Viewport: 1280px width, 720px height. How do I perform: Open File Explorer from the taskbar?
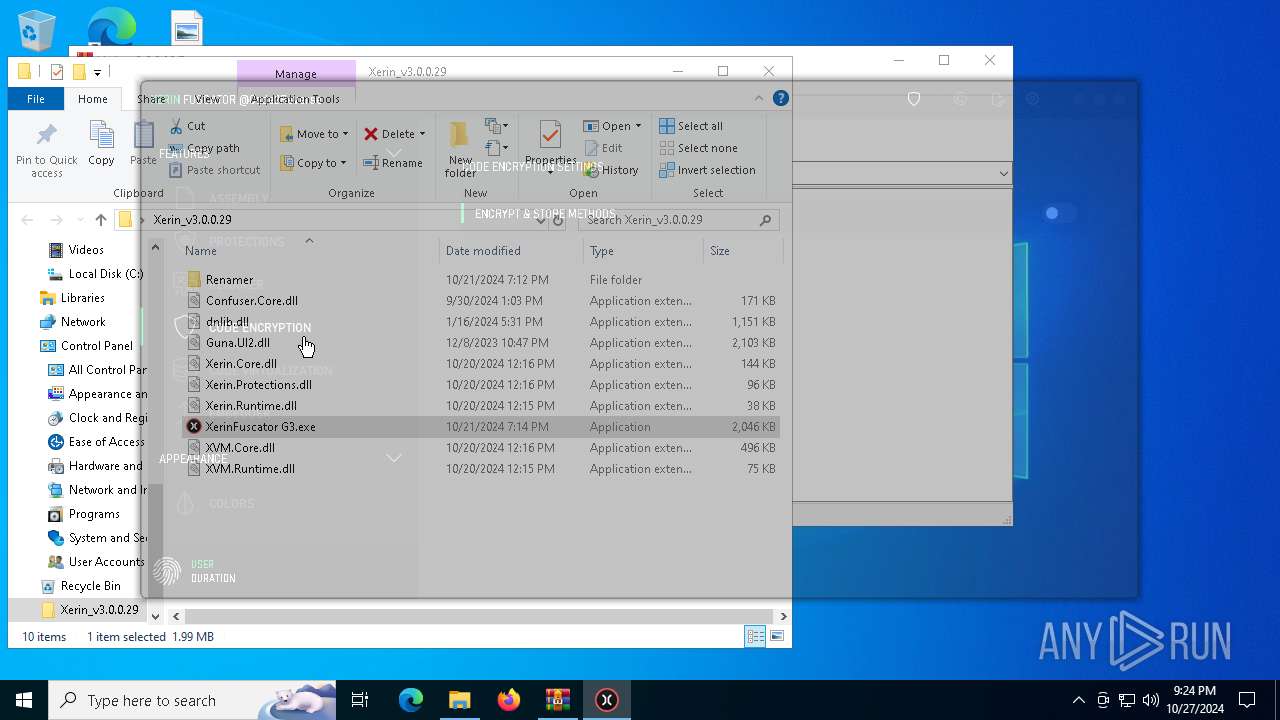coord(460,700)
